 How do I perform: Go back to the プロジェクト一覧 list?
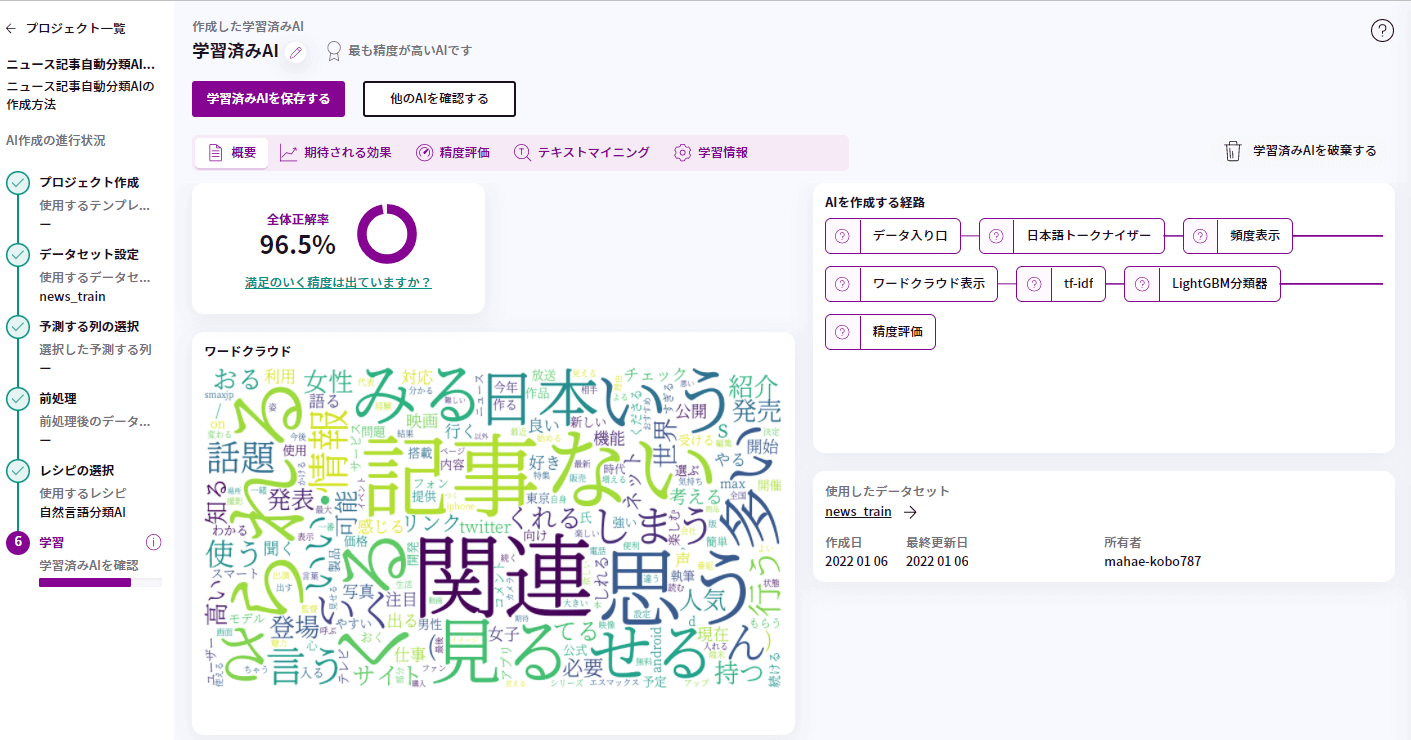tap(66, 29)
